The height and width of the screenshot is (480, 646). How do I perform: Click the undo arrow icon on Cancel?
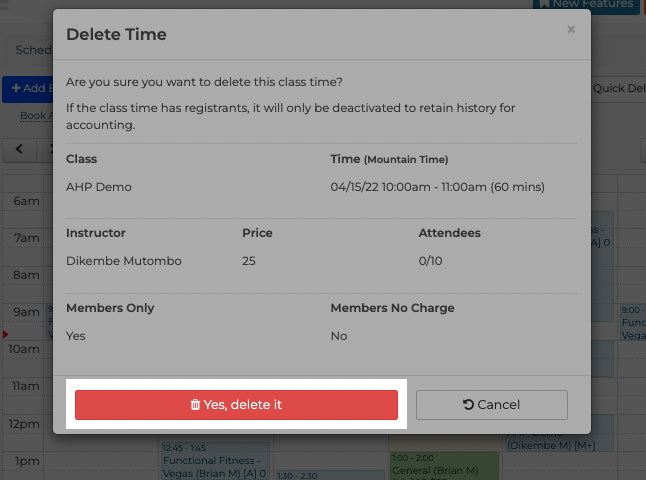point(468,405)
